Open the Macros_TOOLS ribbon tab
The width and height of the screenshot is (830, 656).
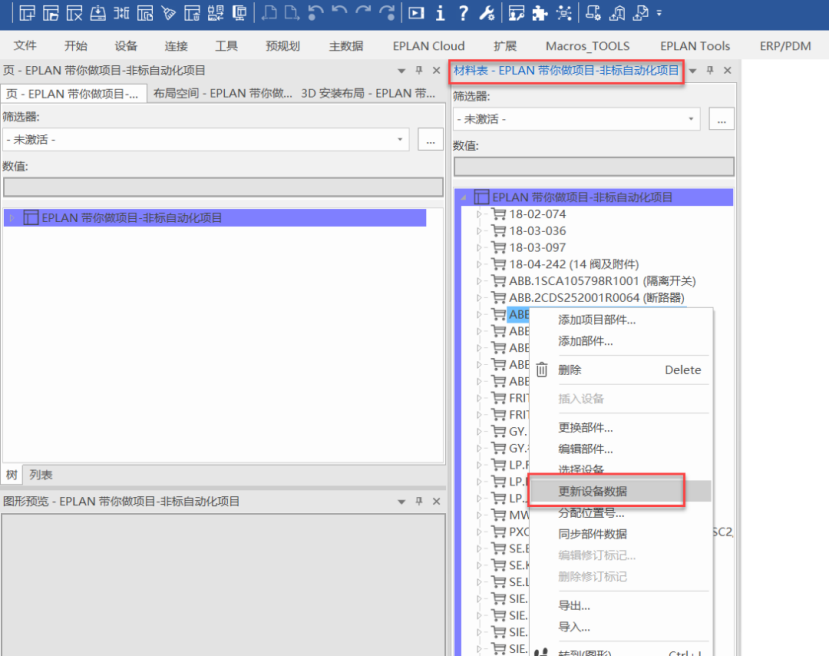point(588,46)
